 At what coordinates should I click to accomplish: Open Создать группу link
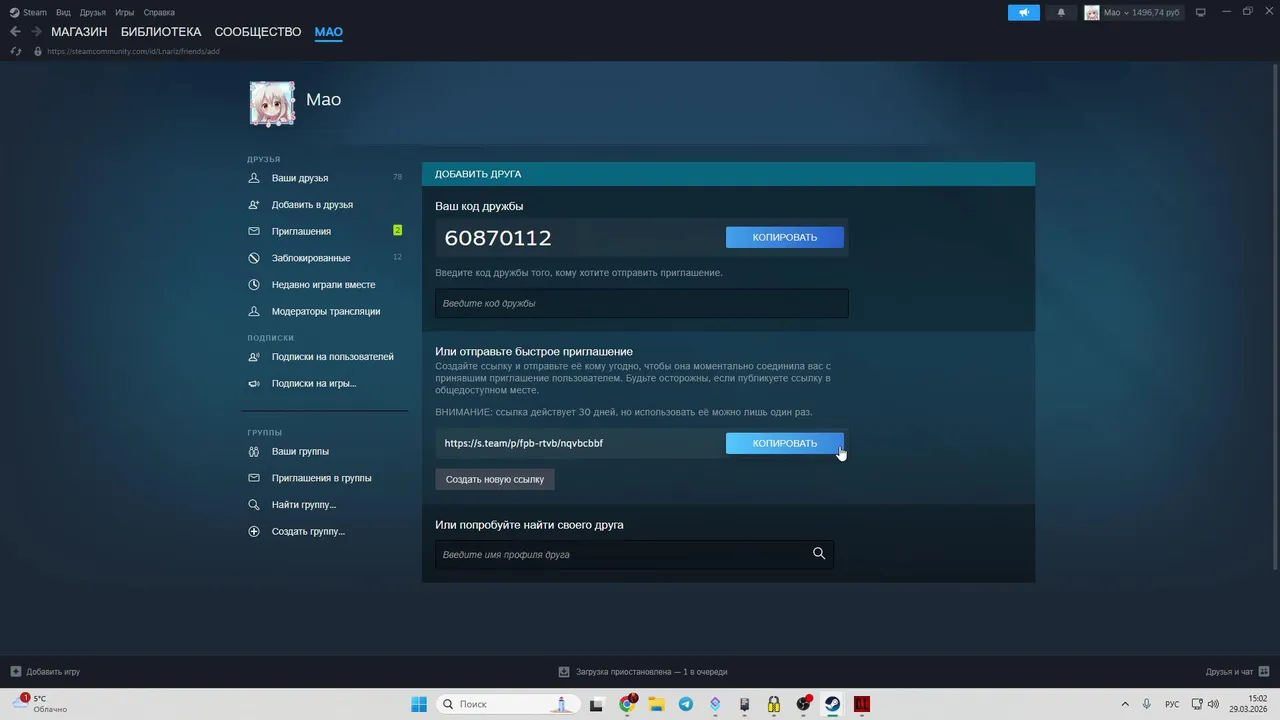coord(308,532)
